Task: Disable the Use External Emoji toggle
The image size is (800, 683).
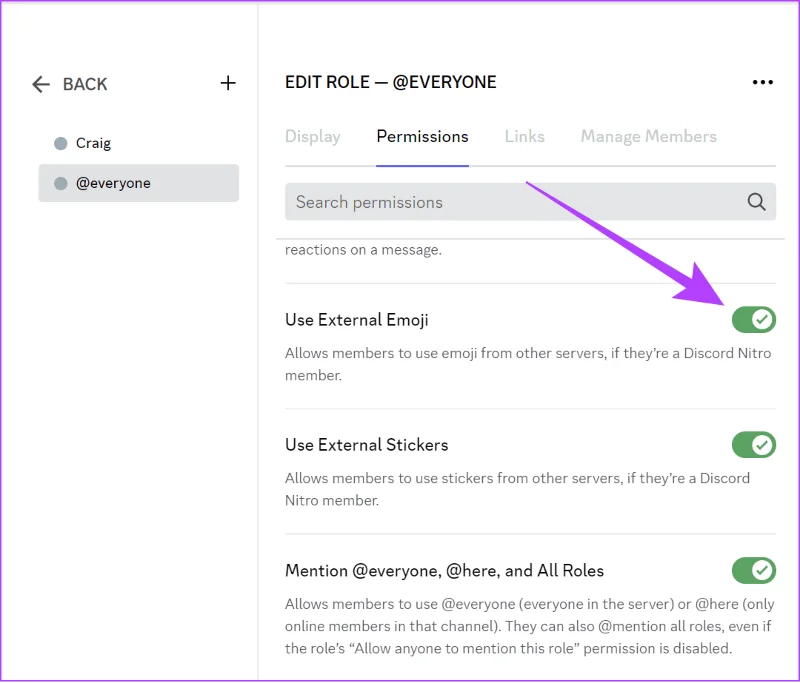Action: tap(754, 320)
